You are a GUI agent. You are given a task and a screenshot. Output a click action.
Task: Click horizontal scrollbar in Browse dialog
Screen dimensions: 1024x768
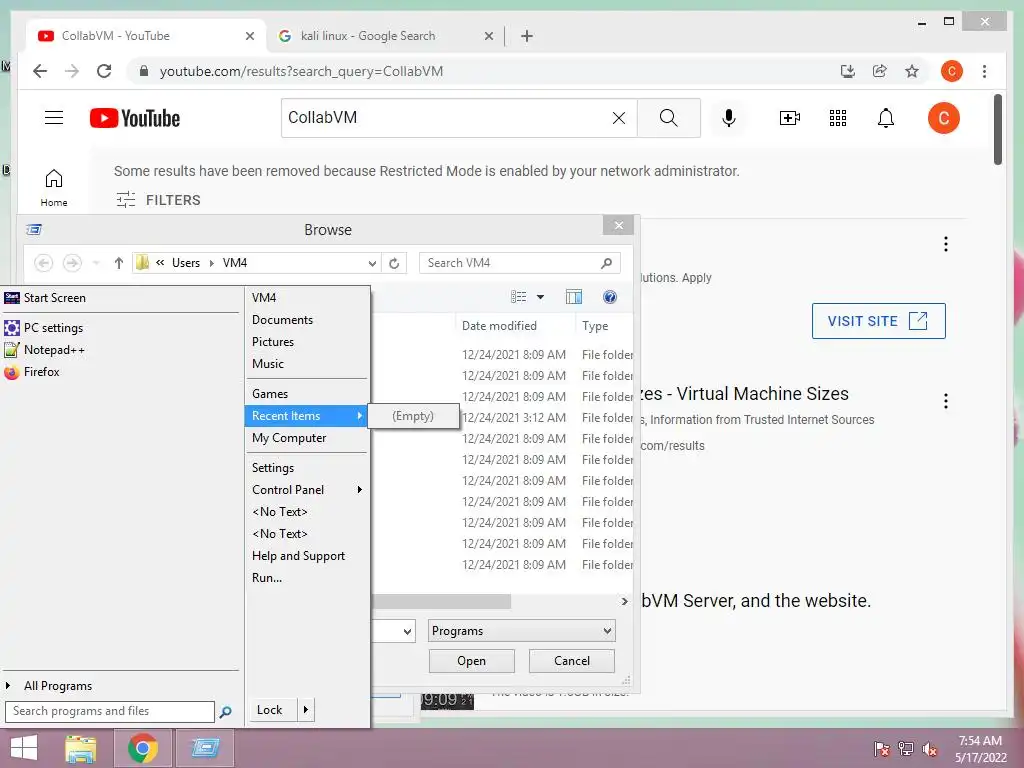point(441,601)
